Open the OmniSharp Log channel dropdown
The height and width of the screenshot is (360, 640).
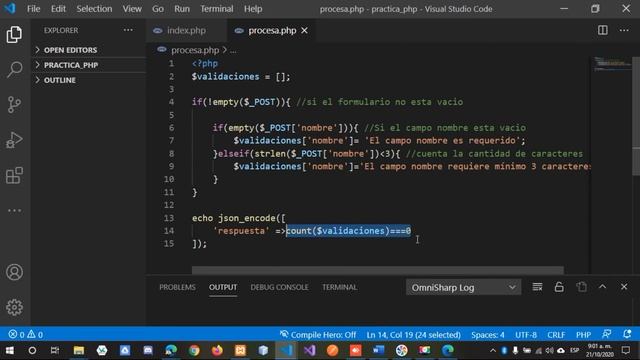point(463,287)
